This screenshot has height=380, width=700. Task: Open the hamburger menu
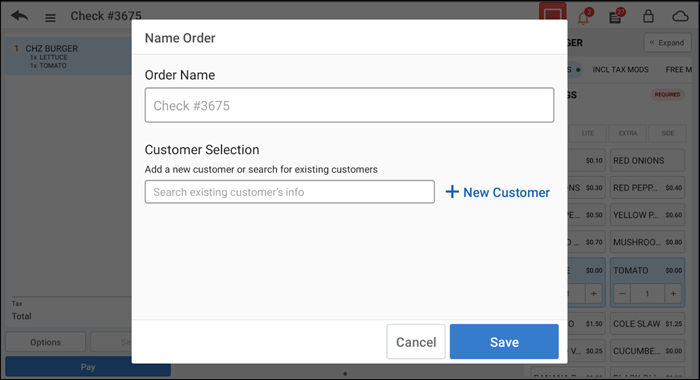pyautogui.click(x=50, y=18)
